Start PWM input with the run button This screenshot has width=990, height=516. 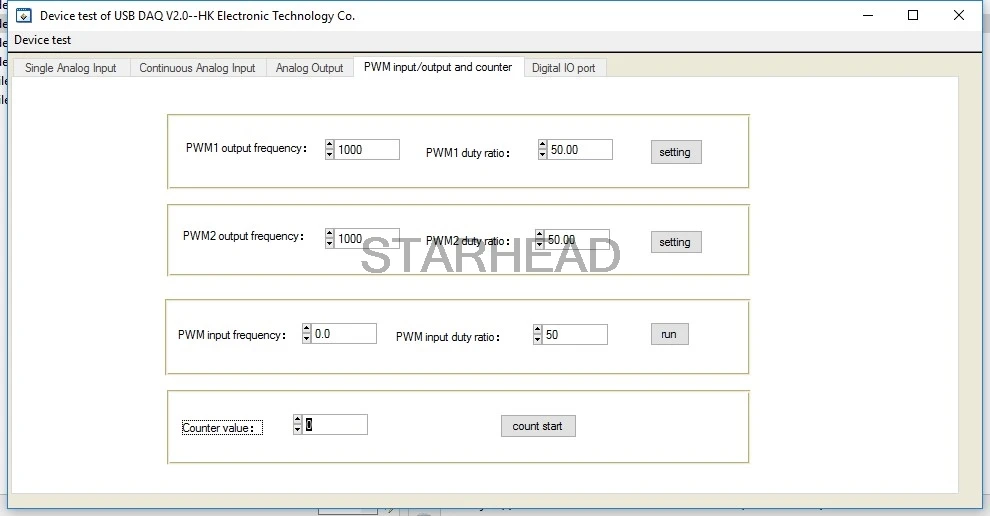click(x=670, y=334)
